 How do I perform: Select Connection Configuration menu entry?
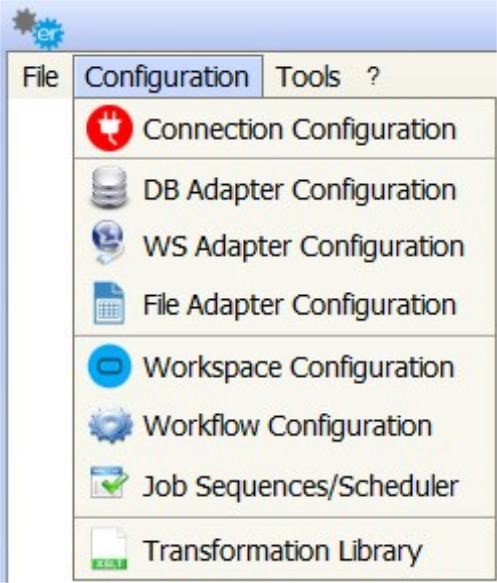pos(285,129)
